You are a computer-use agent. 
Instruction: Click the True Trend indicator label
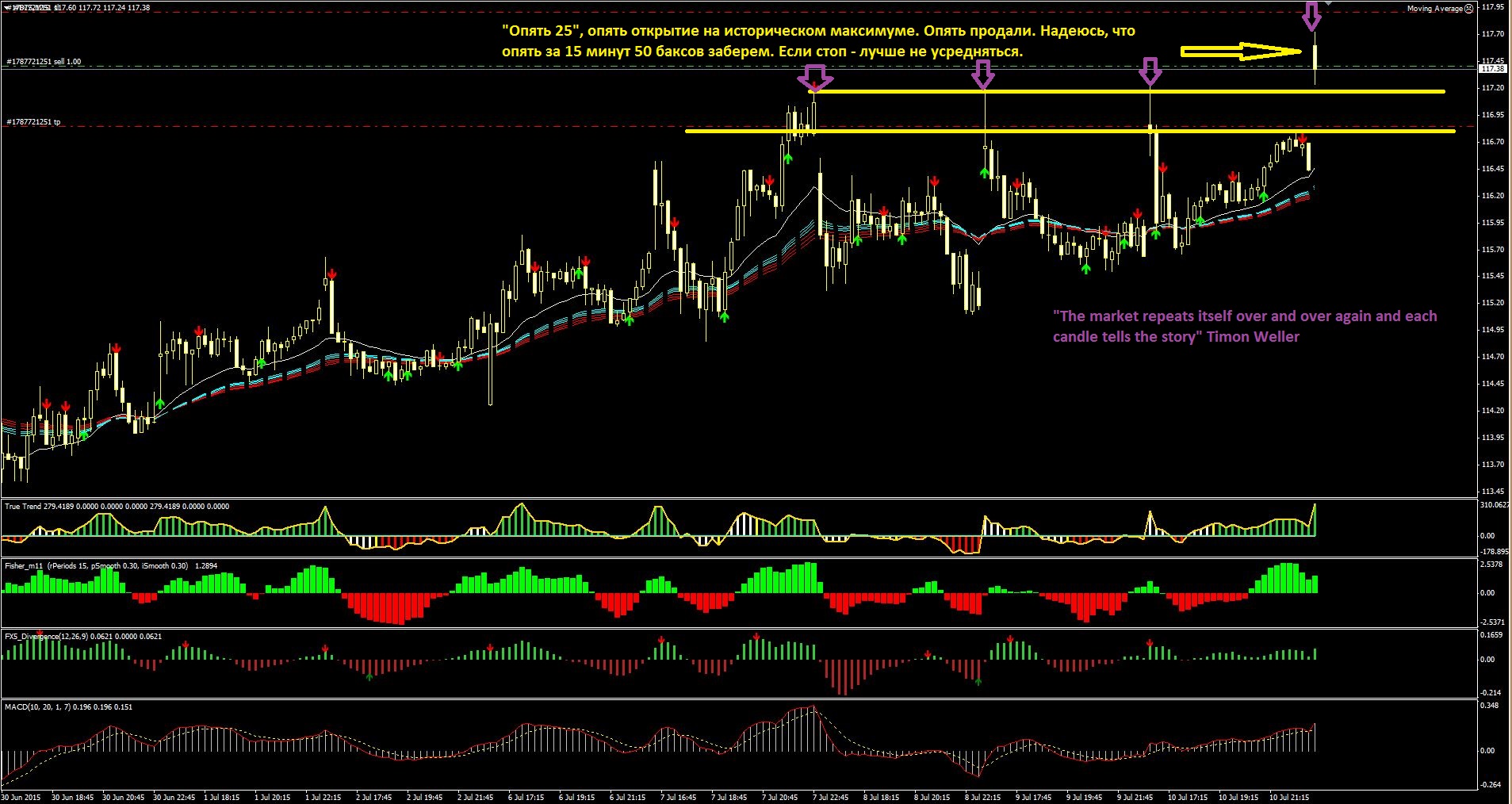(117, 506)
